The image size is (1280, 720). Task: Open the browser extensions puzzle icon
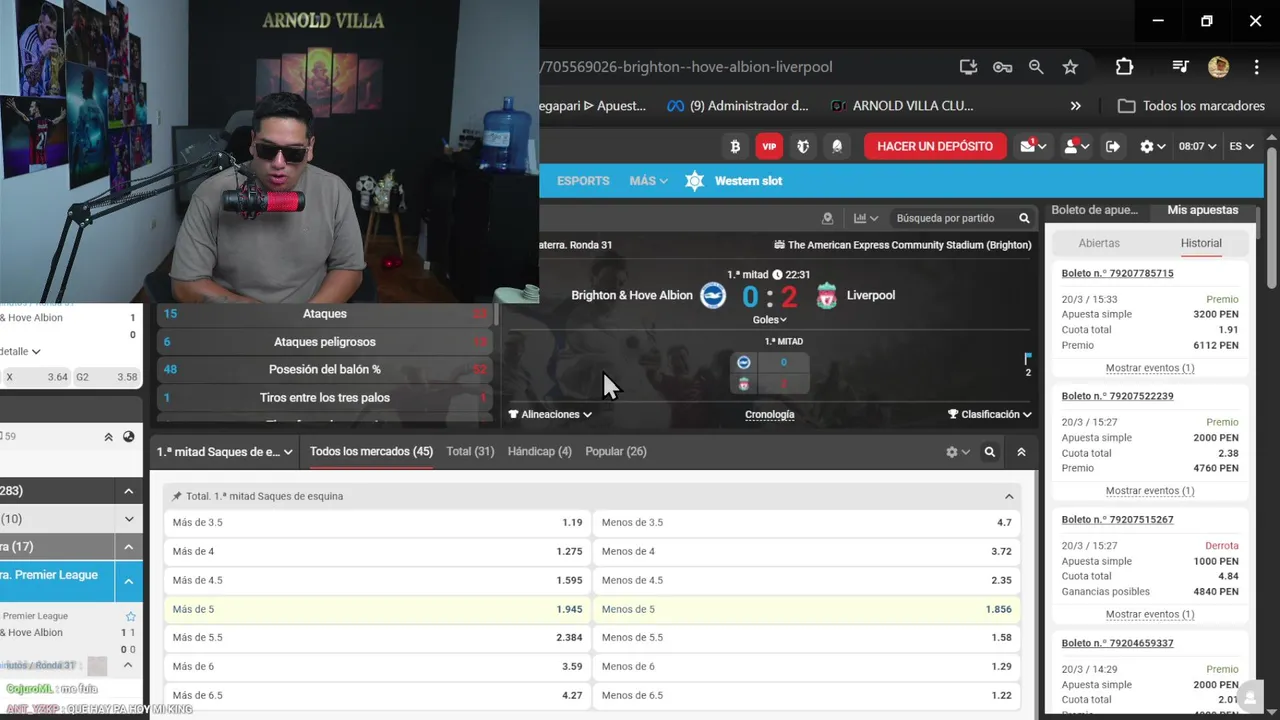(1124, 67)
